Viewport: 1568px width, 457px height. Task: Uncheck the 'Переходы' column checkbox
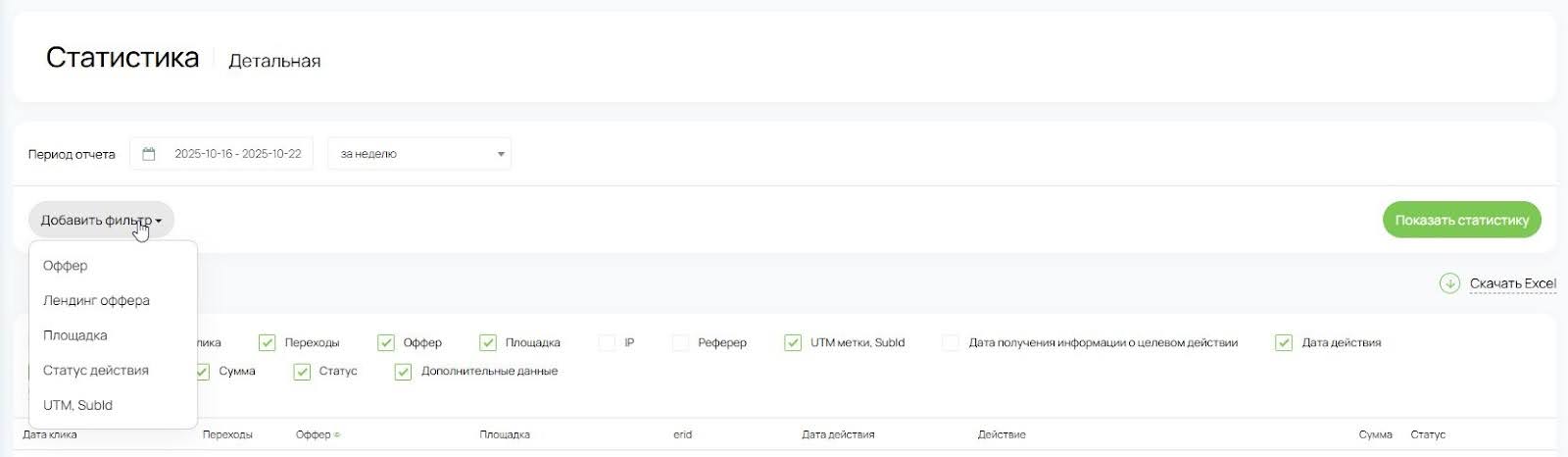click(x=267, y=342)
